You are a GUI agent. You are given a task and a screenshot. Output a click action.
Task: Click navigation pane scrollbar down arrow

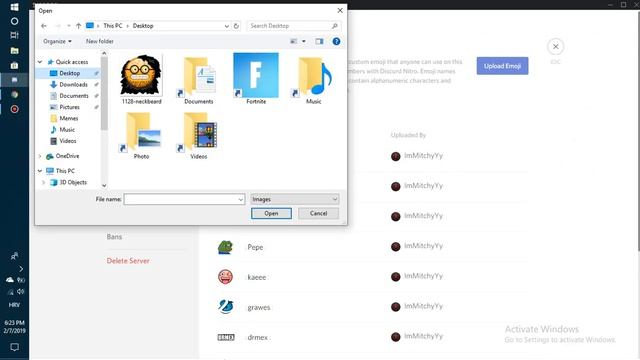click(x=104, y=185)
